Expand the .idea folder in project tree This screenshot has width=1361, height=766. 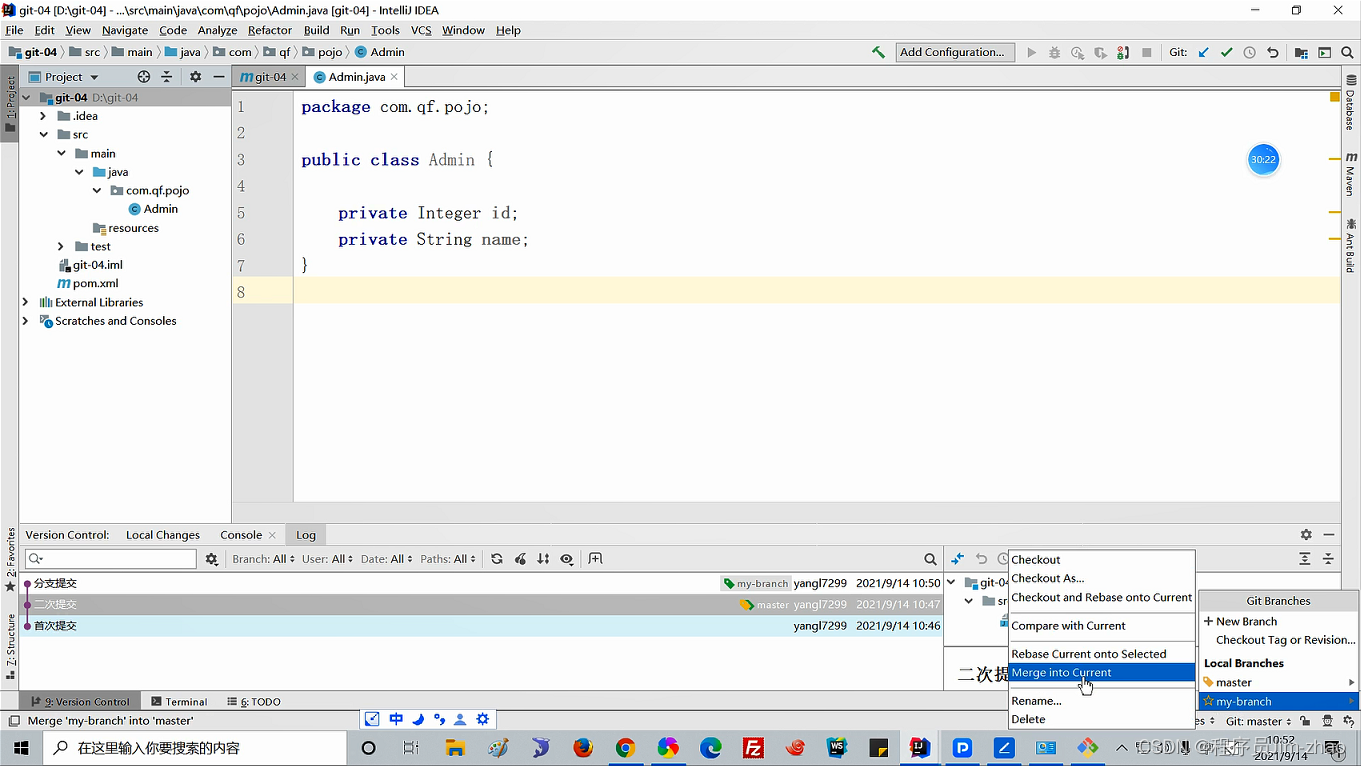[44, 116]
